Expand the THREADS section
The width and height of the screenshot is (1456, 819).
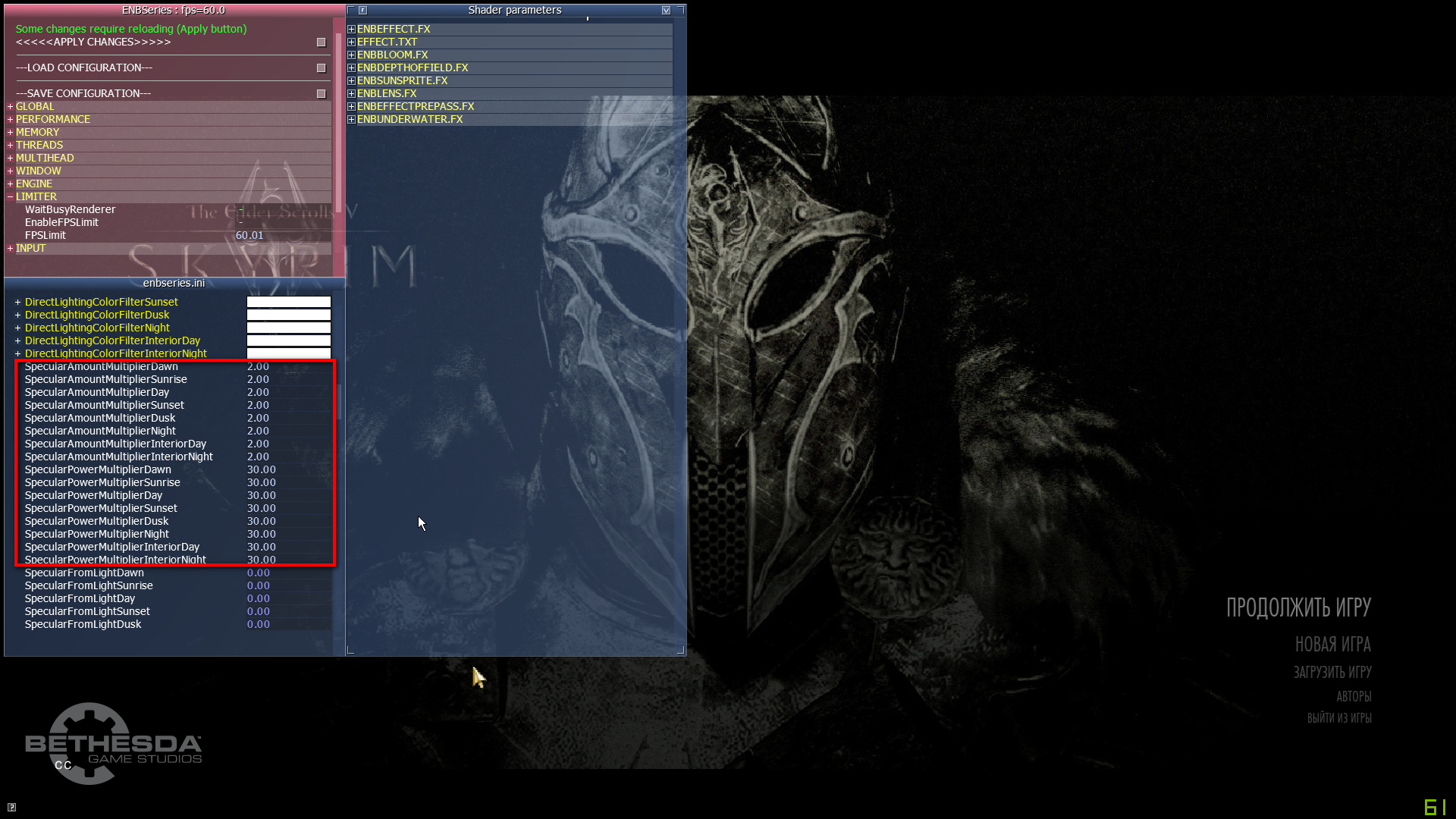(x=11, y=146)
